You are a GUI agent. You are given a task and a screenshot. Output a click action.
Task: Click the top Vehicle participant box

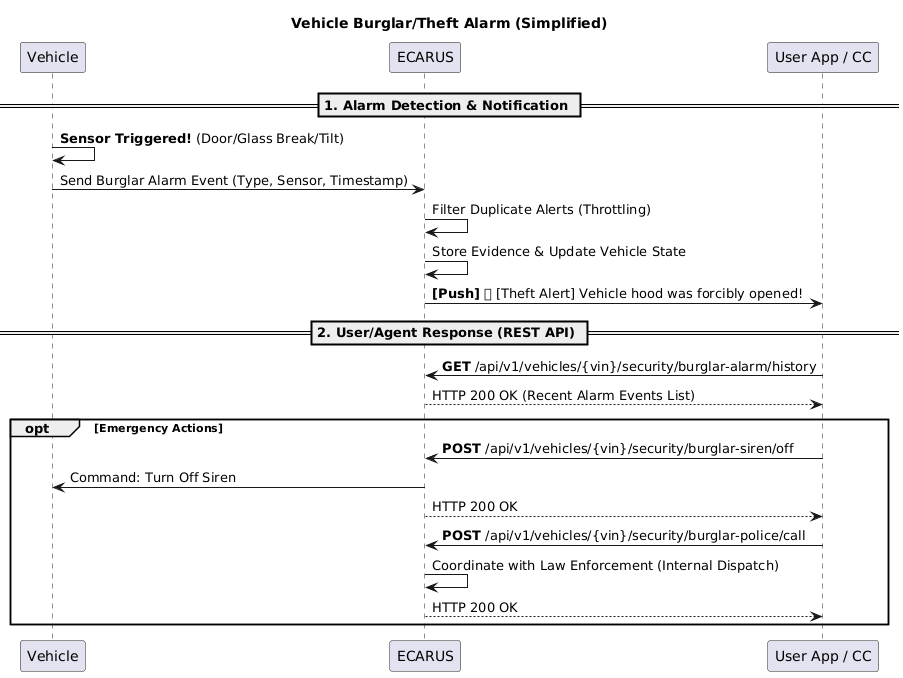tap(52, 57)
